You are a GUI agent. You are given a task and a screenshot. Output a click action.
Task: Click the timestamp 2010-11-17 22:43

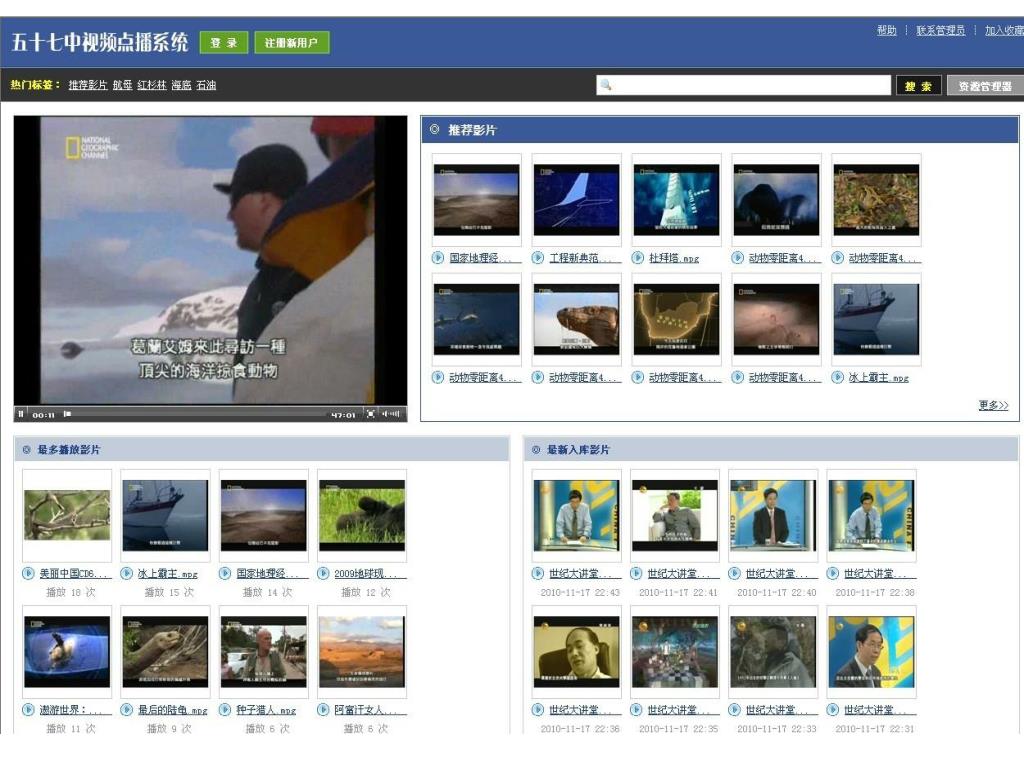pyautogui.click(x=580, y=592)
